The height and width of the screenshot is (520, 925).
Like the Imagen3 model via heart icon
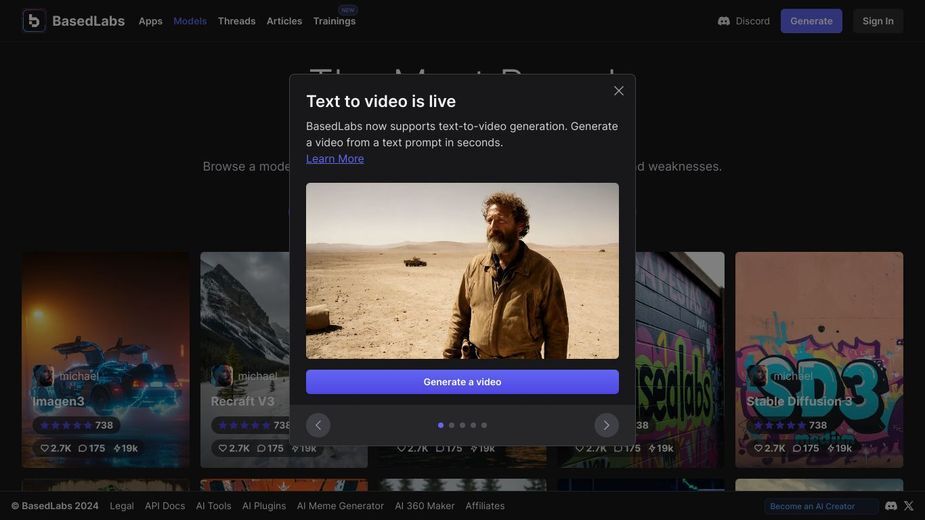tap(44, 449)
